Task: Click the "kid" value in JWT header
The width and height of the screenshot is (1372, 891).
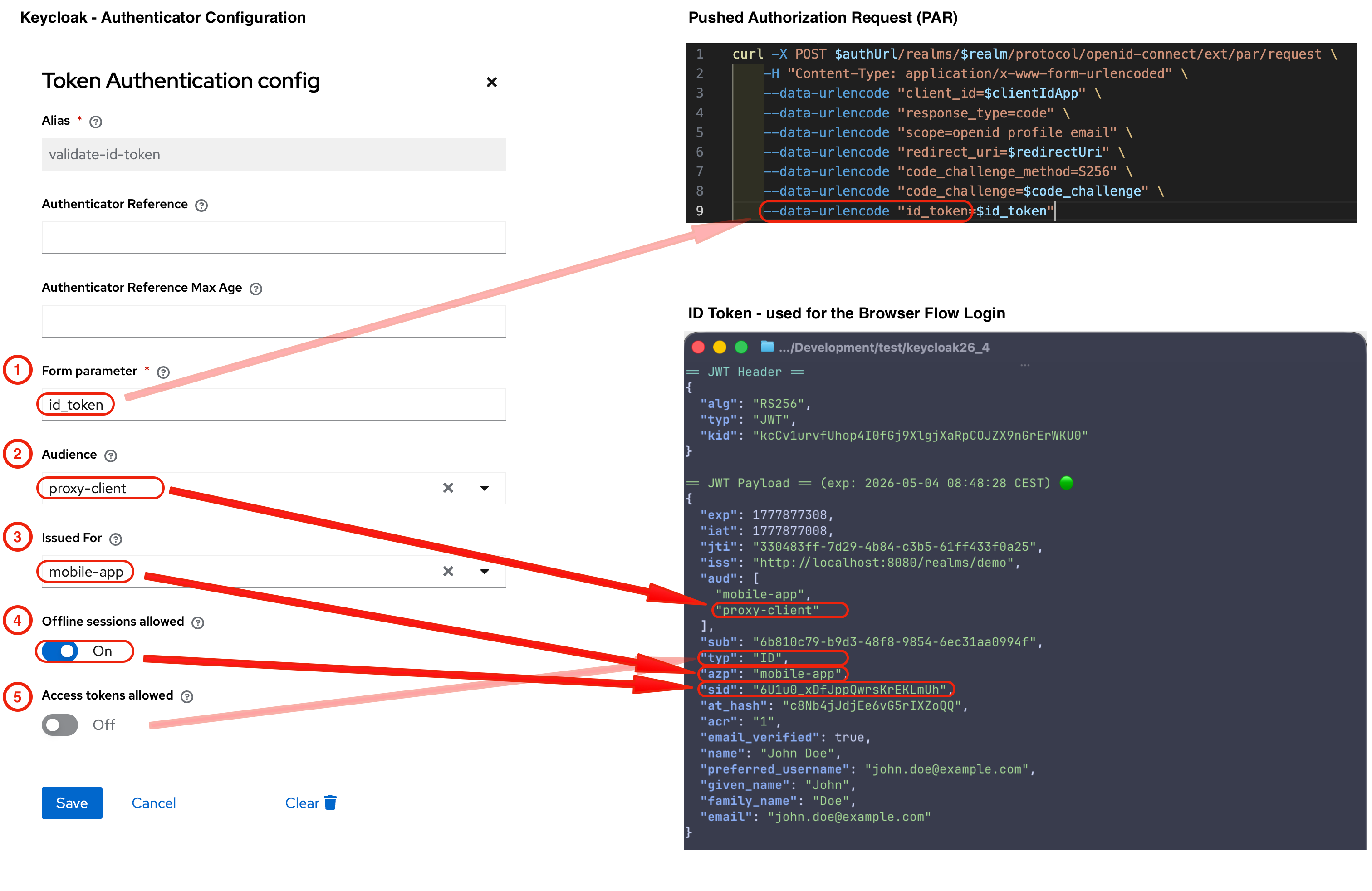Action: (x=921, y=436)
